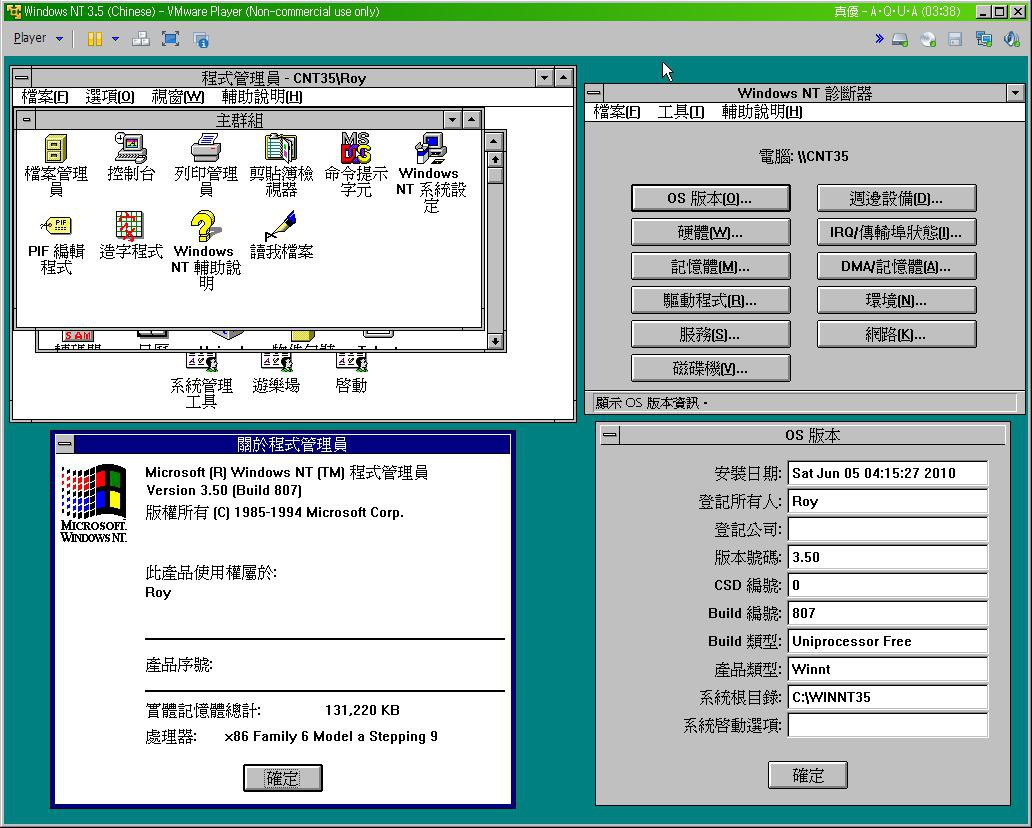Click the 磁碟機 button
The height and width of the screenshot is (828, 1032).
pos(710,369)
